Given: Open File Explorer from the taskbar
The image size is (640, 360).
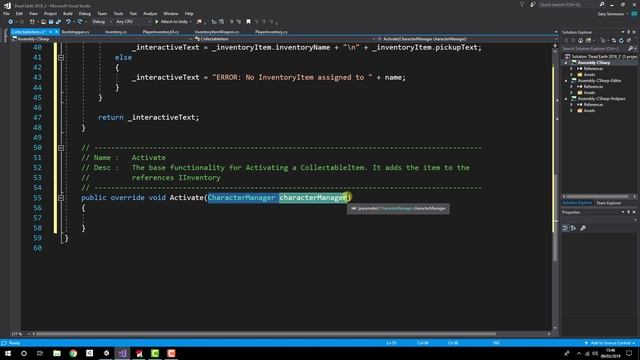Looking at the screenshot, I should click(x=57, y=353).
